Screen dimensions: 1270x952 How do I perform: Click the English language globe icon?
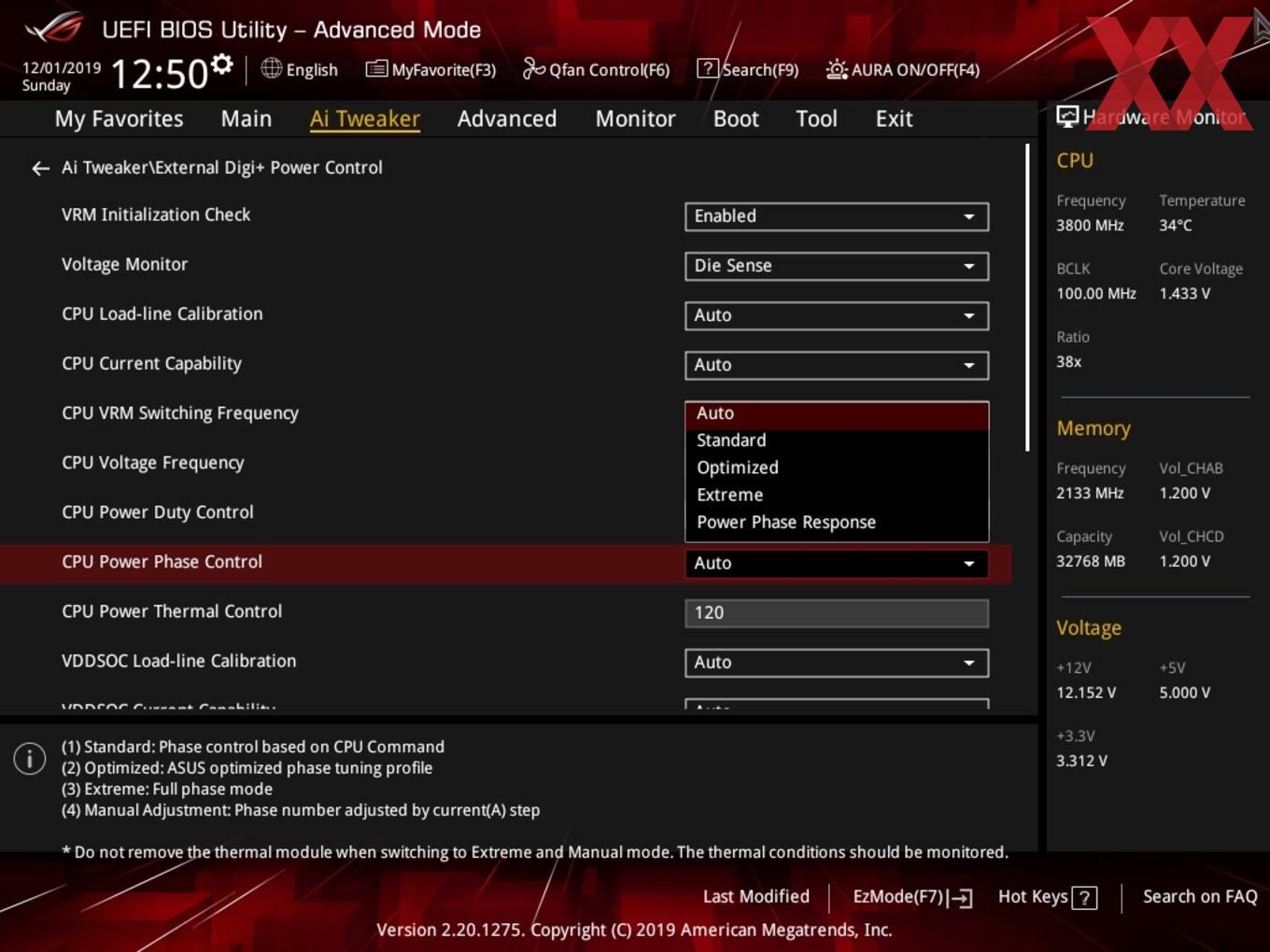click(x=271, y=68)
